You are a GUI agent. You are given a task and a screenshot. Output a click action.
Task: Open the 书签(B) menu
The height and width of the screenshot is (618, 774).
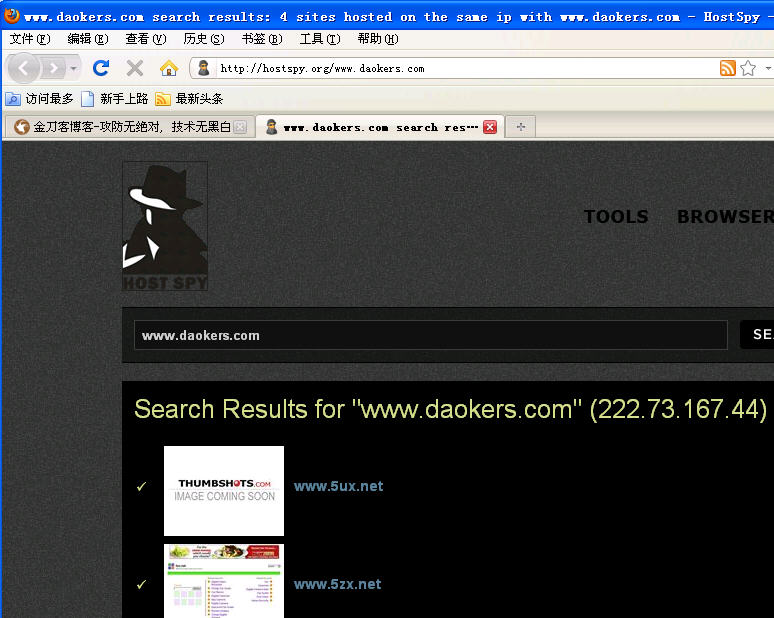(x=262, y=39)
